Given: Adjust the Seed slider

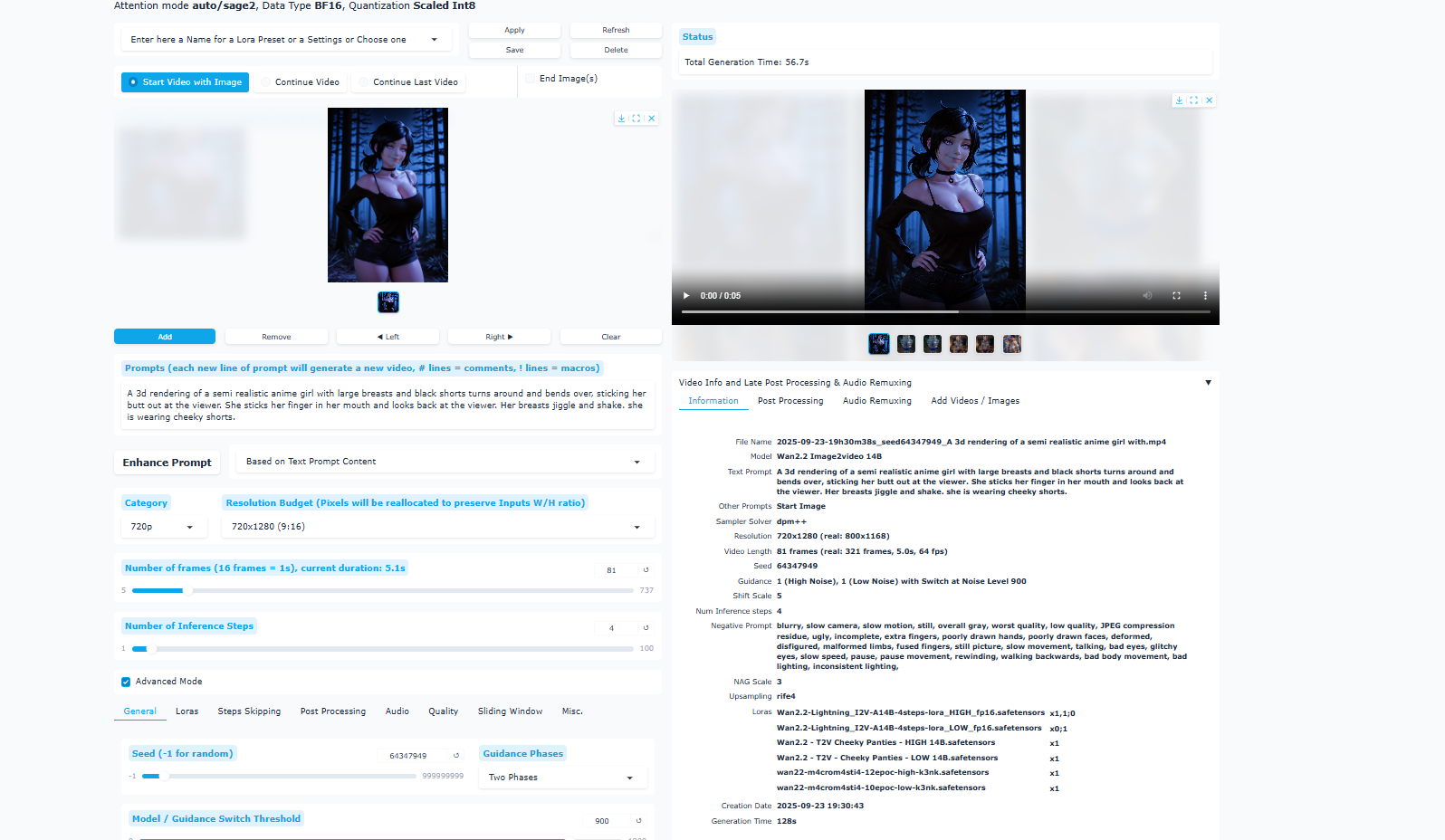Looking at the screenshot, I should click(279, 776).
